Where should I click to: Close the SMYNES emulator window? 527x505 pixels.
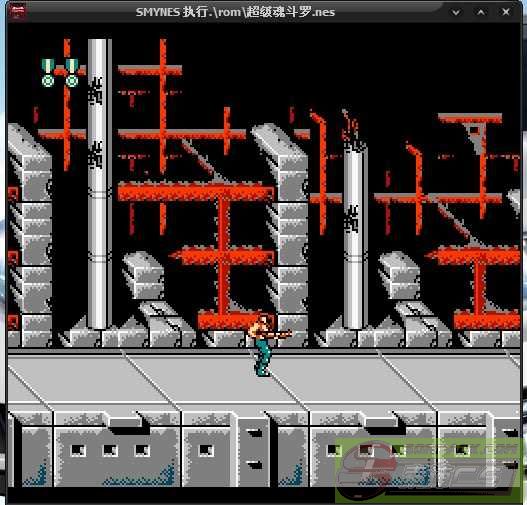point(506,12)
